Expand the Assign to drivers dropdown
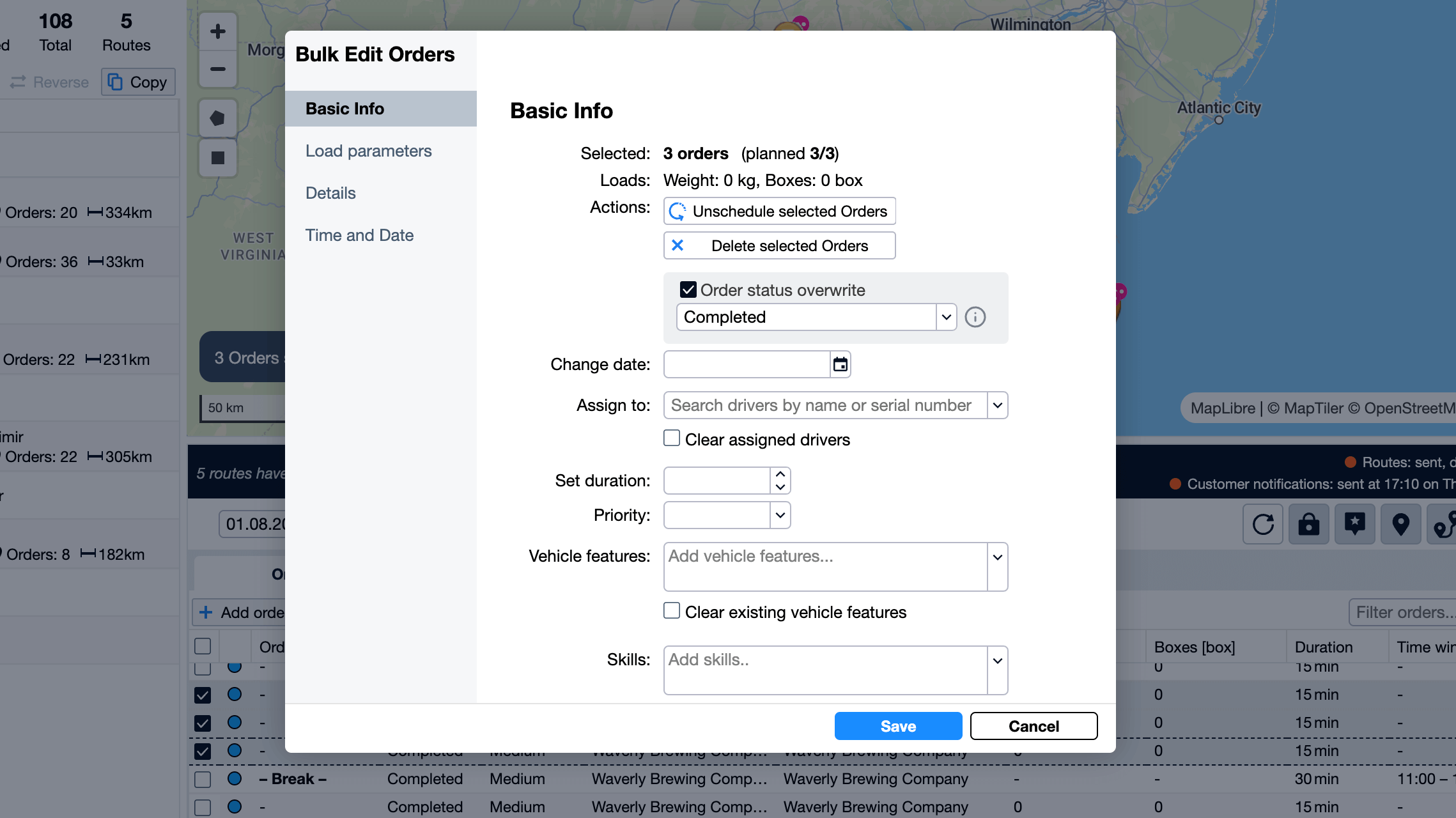This screenshot has width=1456, height=818. [996, 405]
